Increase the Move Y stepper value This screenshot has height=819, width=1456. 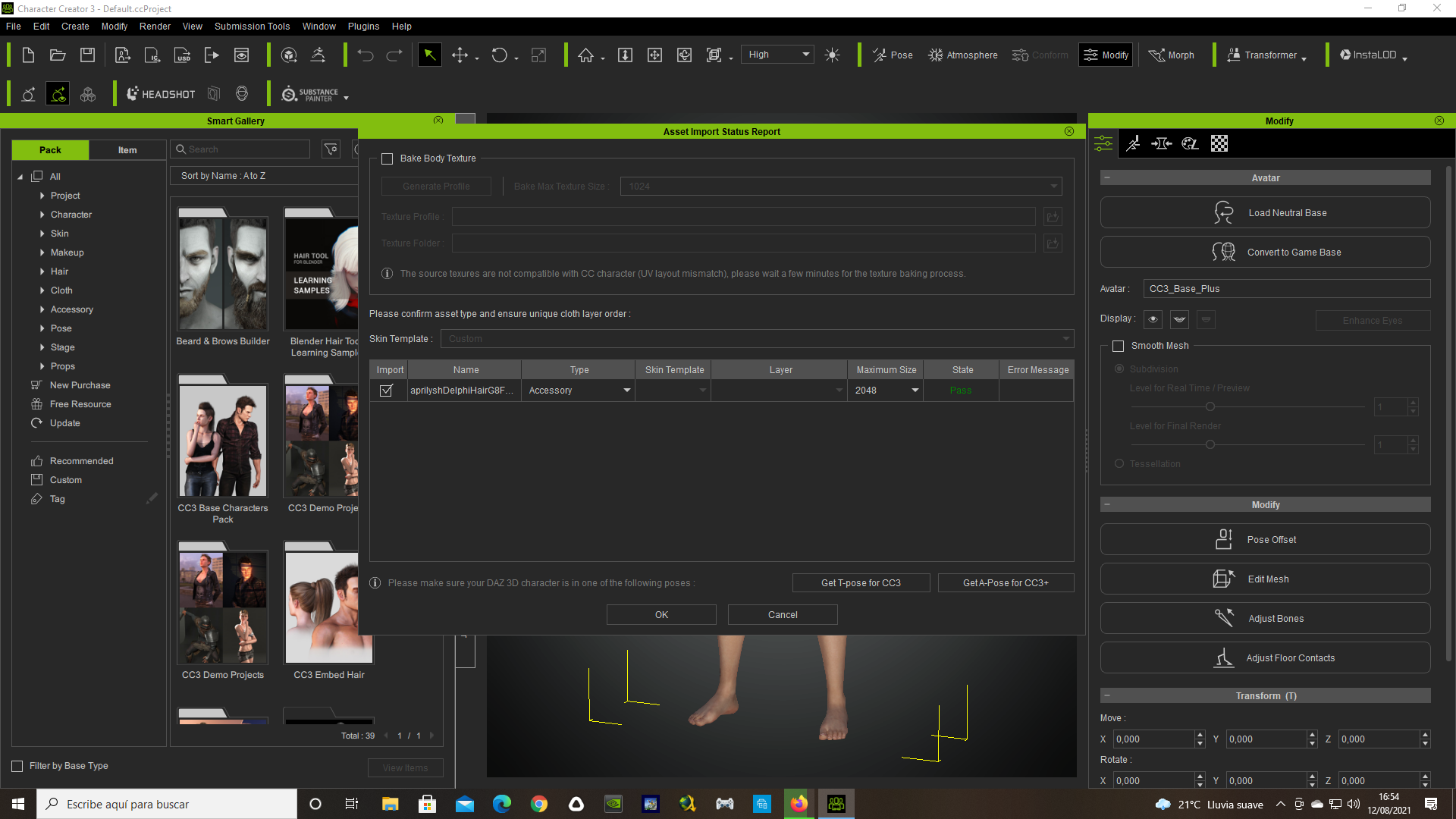click(1312, 735)
